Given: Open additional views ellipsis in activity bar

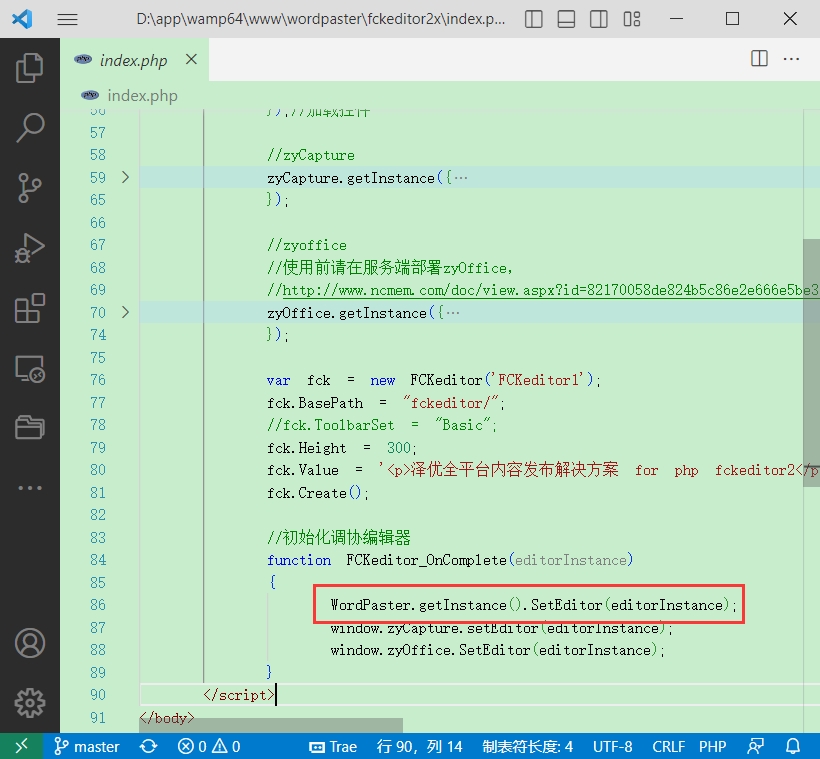Looking at the screenshot, I should (x=30, y=488).
